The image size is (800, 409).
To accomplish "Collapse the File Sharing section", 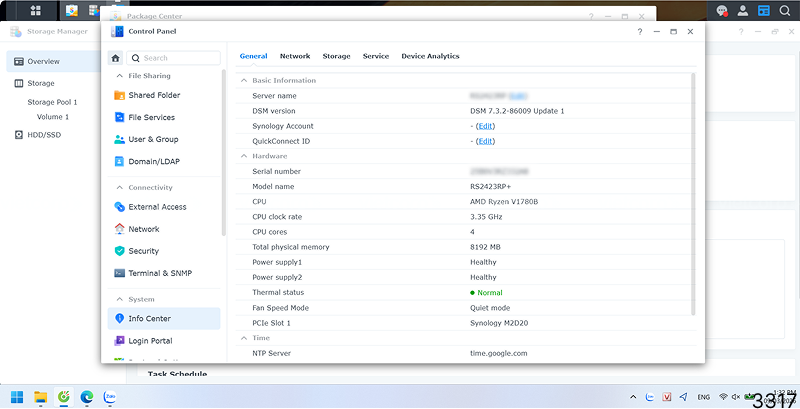I will coord(119,76).
